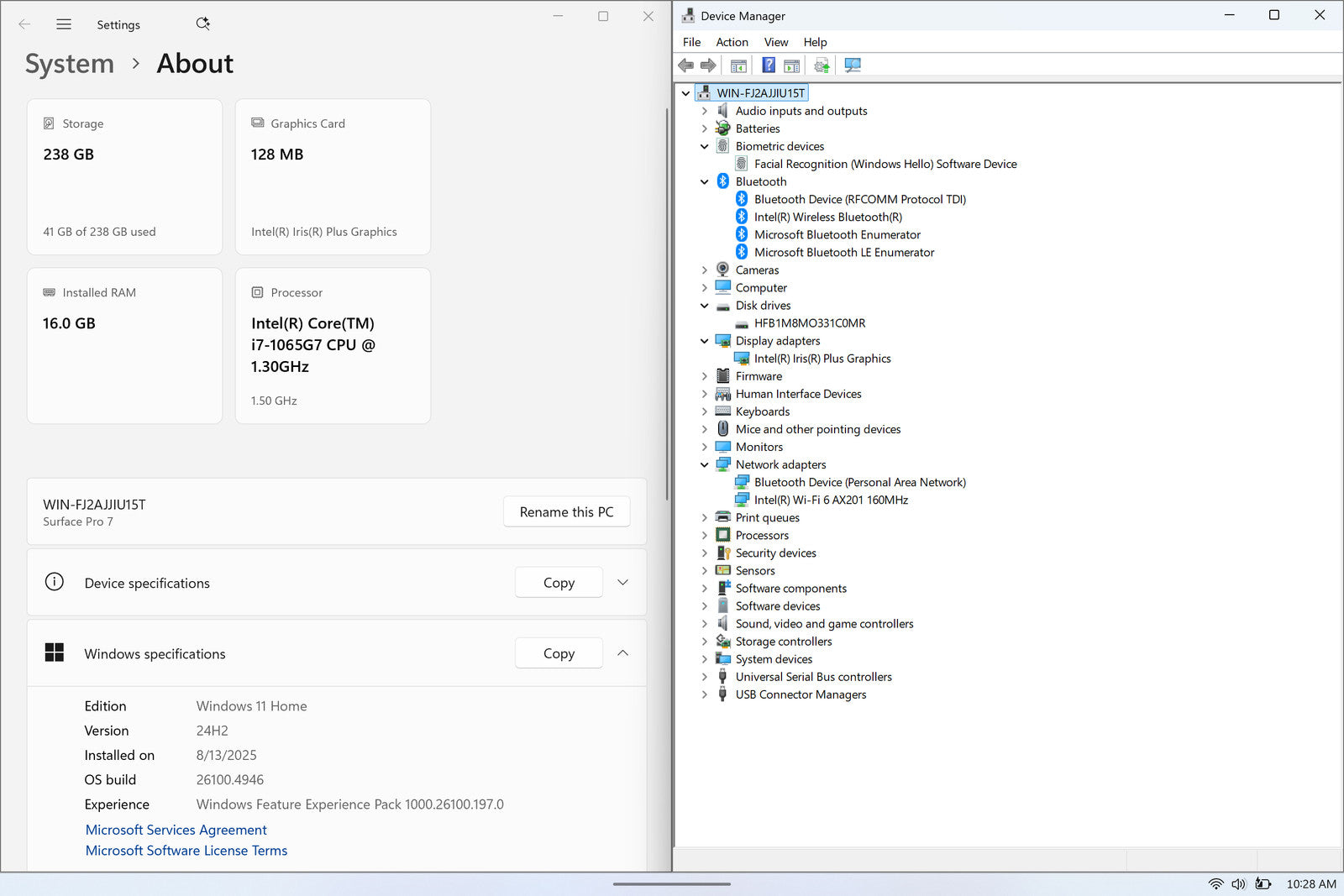Expand the Monitors category arrow
Viewport: 1344px width, 896px height.
(x=704, y=447)
